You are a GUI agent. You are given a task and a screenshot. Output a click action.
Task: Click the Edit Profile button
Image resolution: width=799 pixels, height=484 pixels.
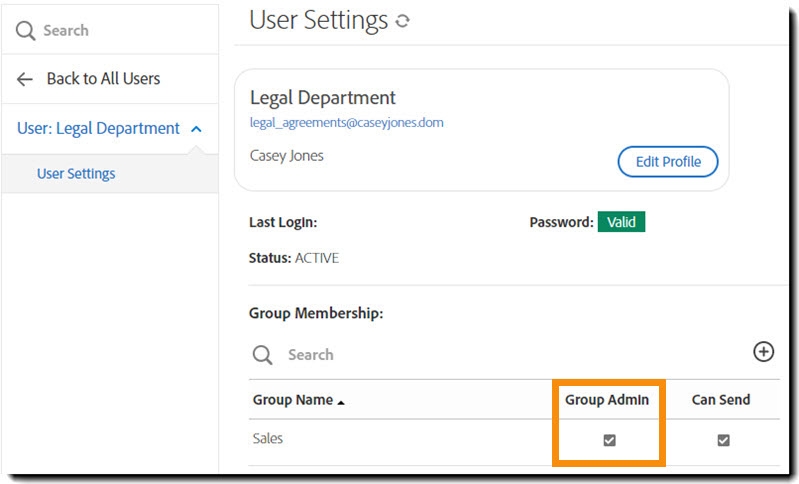pos(668,162)
